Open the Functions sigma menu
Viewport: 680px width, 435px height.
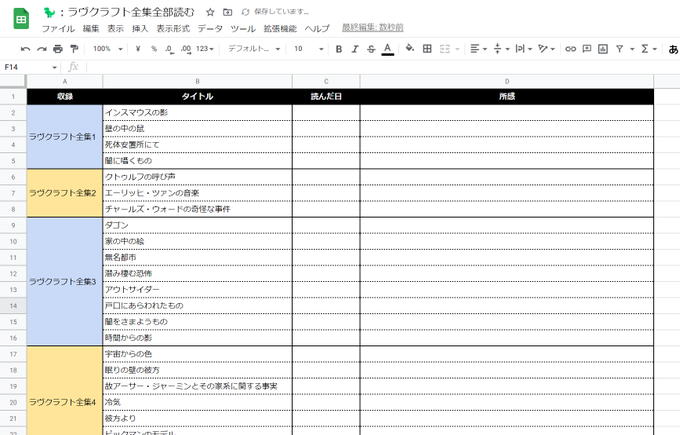click(x=649, y=49)
